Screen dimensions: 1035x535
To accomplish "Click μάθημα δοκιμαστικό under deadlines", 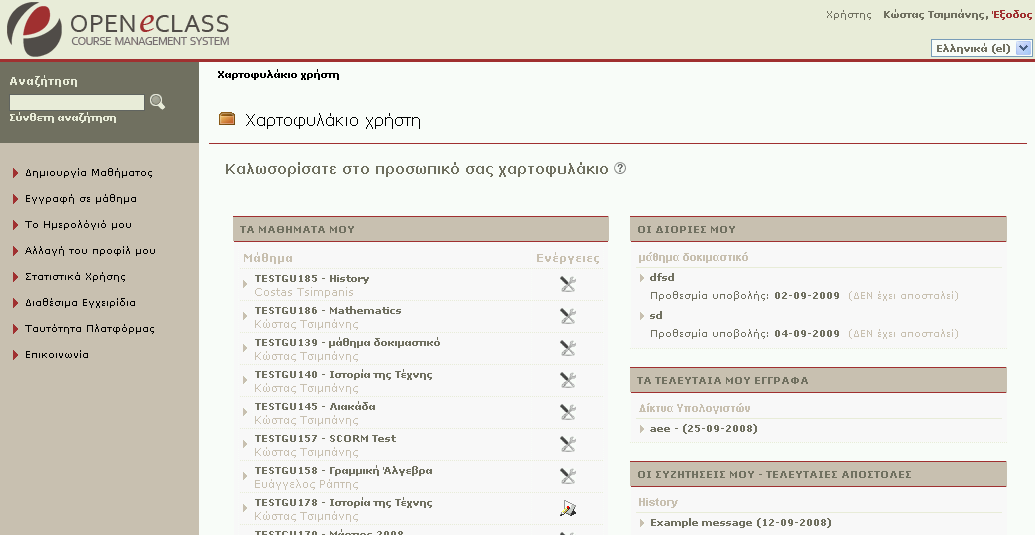I will pyautogui.click(x=693, y=257).
